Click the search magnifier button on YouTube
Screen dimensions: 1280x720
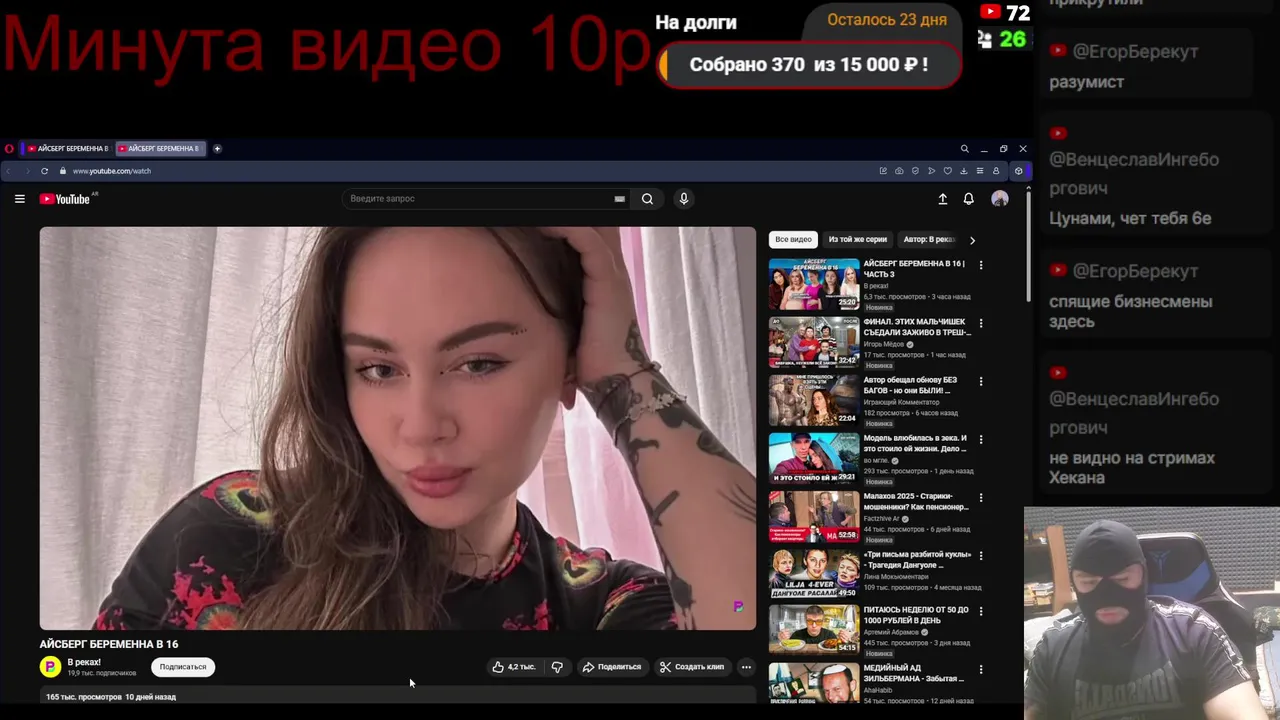tap(647, 199)
